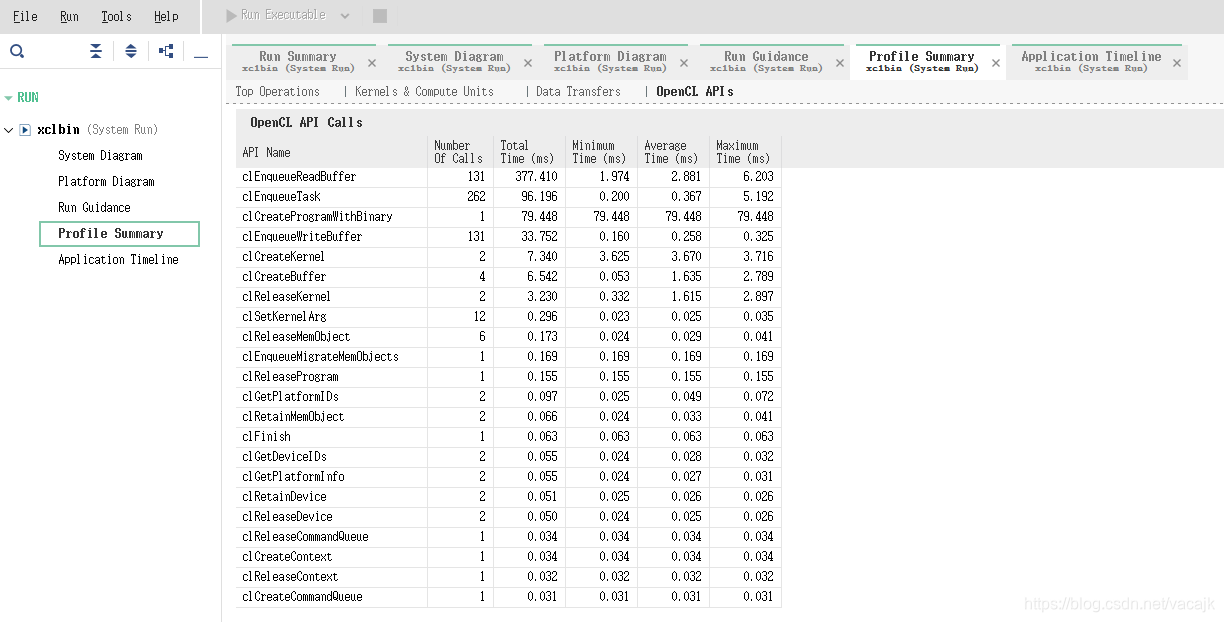This screenshot has height=622, width=1224.
Task: Close the Run Summary tab
Action: pyautogui.click(x=372, y=63)
